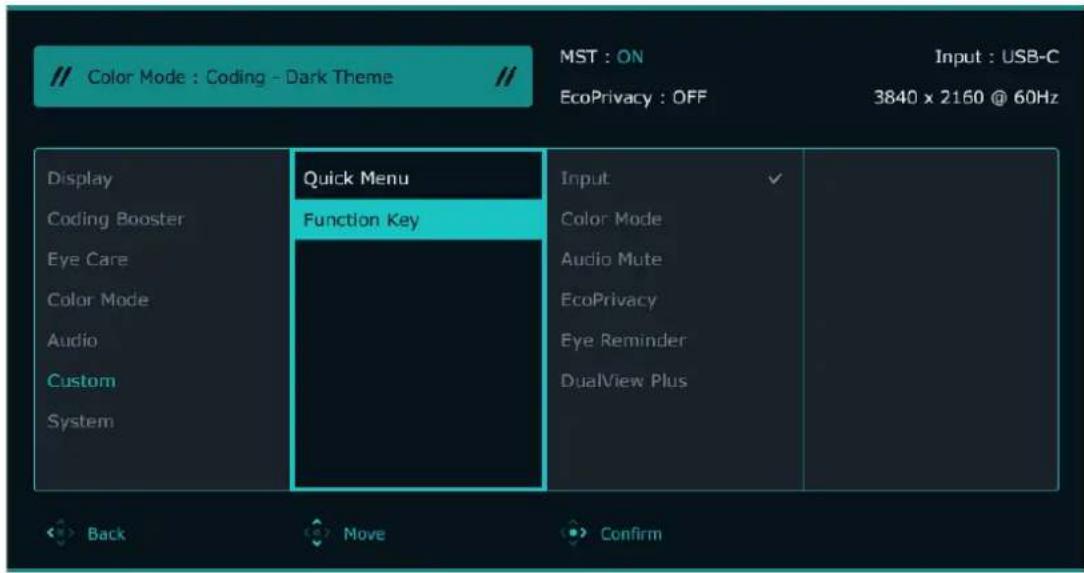Click the Color Mode: Coding - Dark Theme banner

tap(283, 77)
